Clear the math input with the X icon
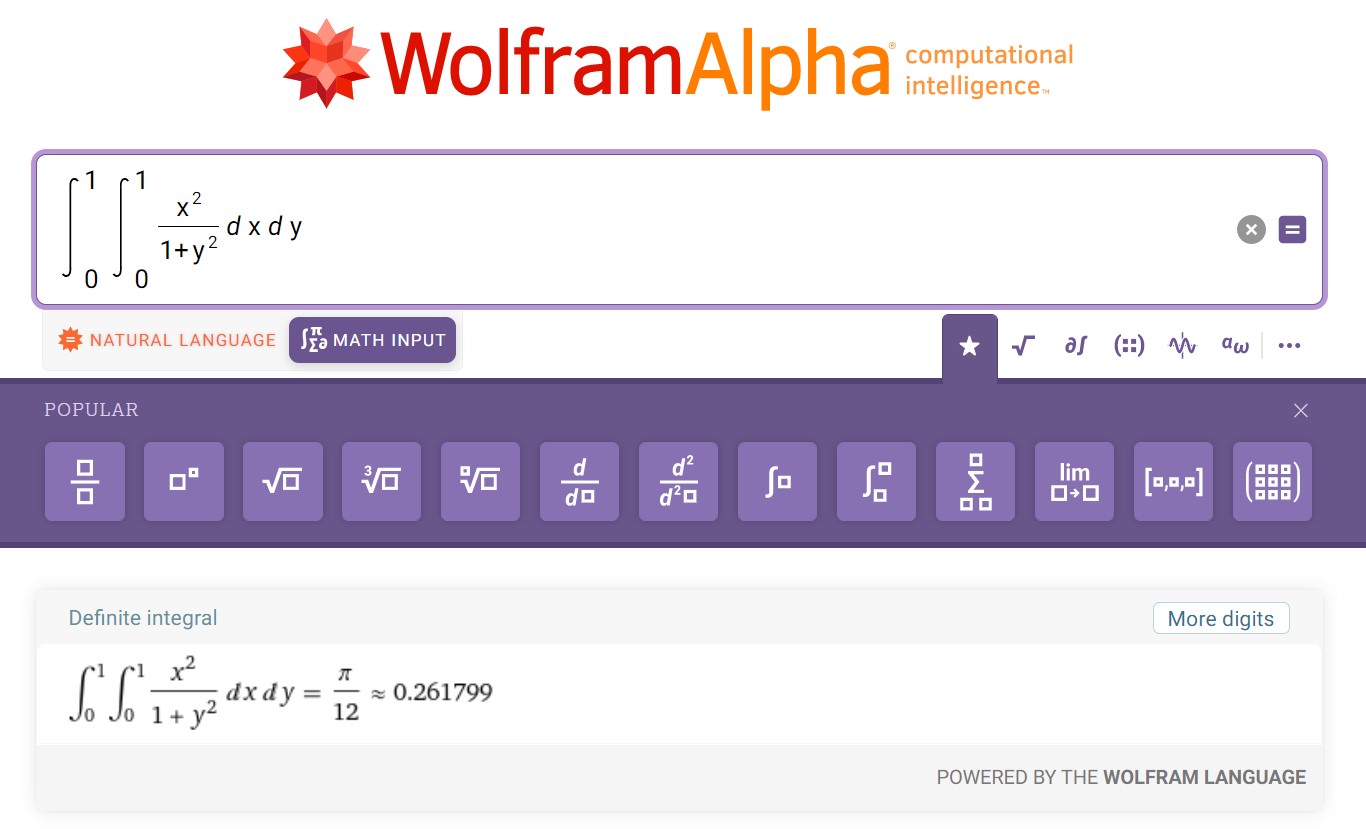This screenshot has width=1366, height=829. pyautogui.click(x=1251, y=230)
